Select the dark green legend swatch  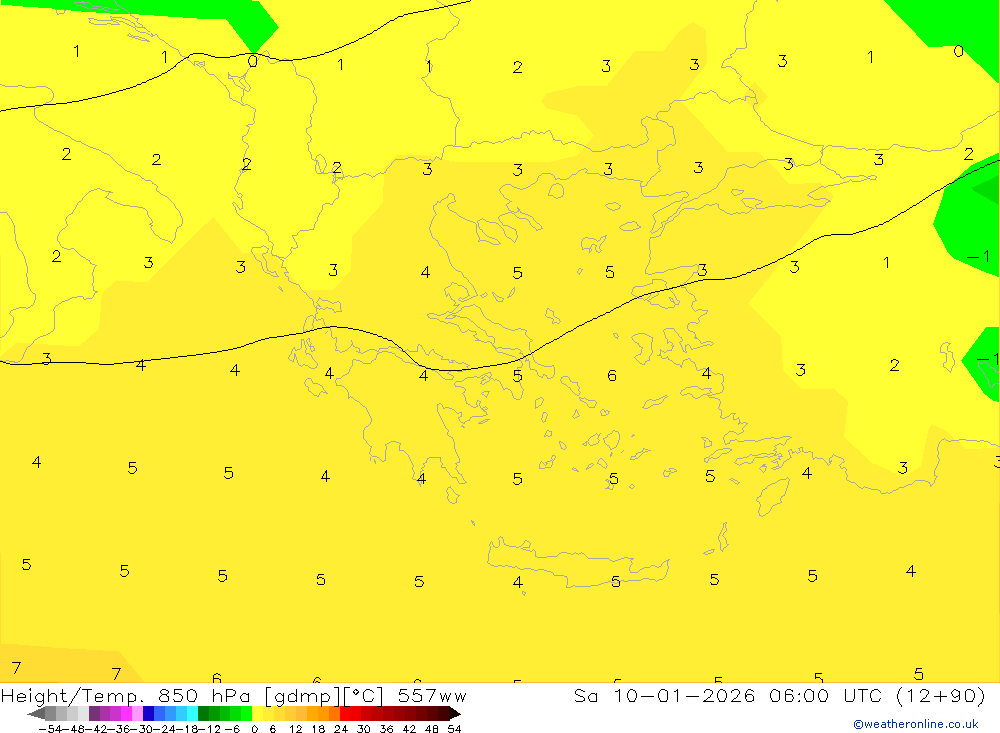click(203, 714)
